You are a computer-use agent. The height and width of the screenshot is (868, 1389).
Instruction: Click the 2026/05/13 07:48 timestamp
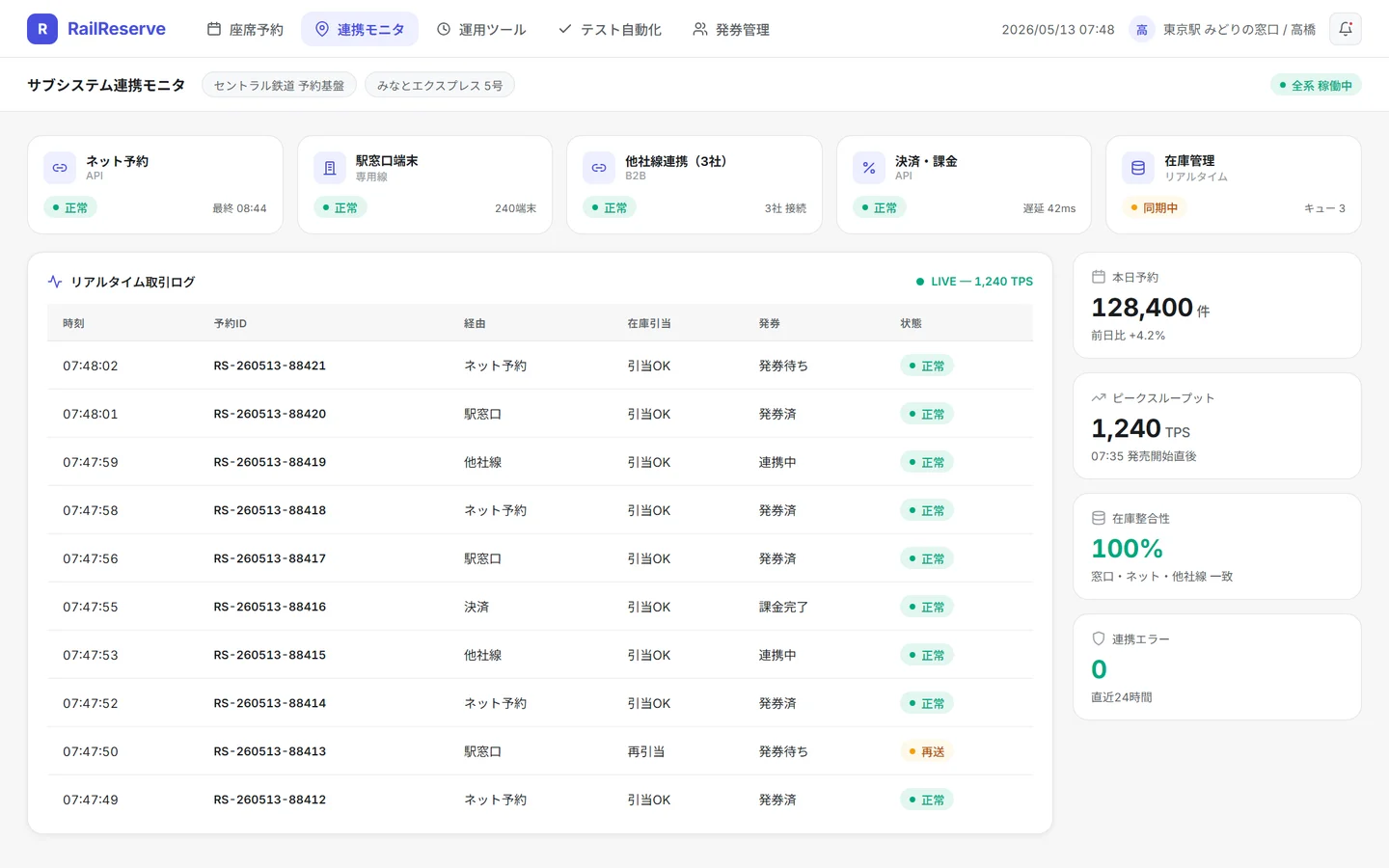(x=1058, y=30)
